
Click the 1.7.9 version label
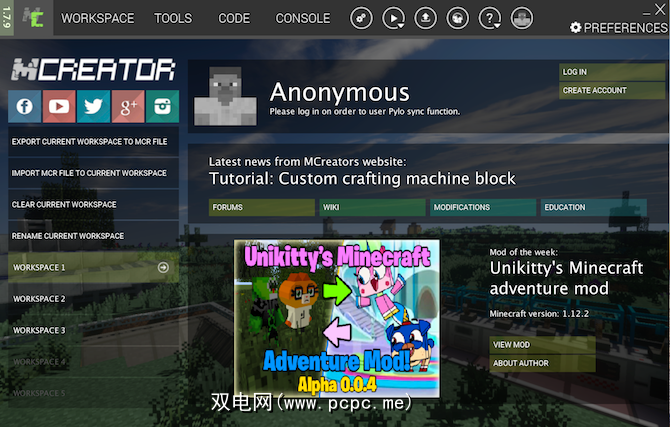[6, 18]
